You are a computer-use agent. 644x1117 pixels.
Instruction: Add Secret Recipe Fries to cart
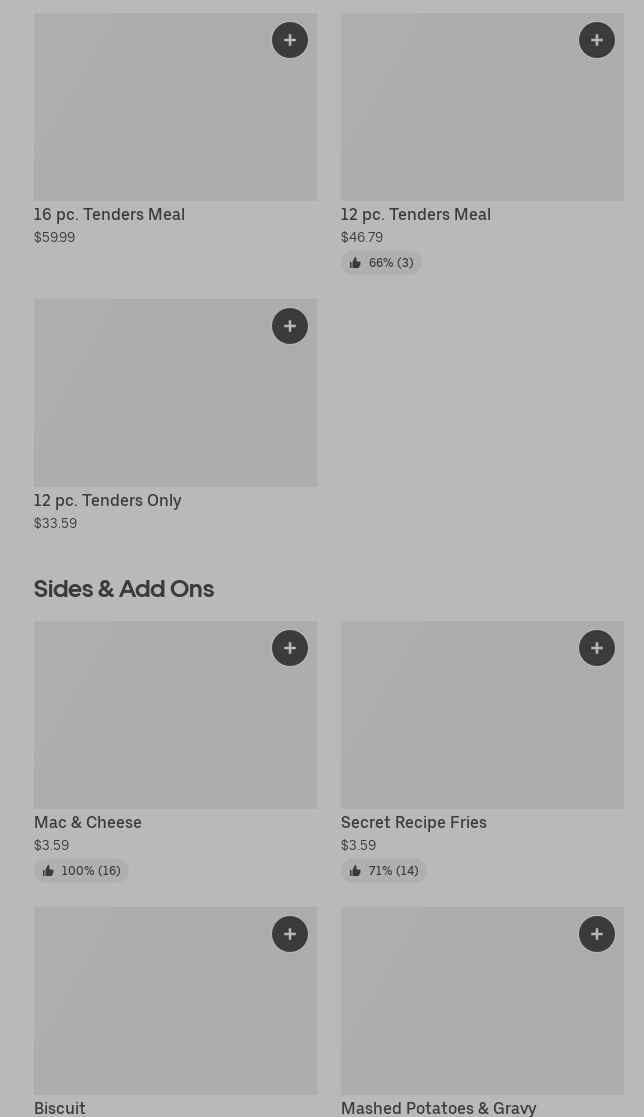(x=597, y=648)
